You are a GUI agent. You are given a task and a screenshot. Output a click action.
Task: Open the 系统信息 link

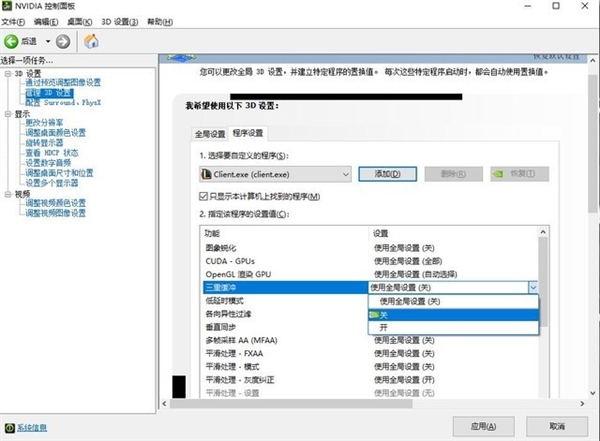click(x=32, y=428)
